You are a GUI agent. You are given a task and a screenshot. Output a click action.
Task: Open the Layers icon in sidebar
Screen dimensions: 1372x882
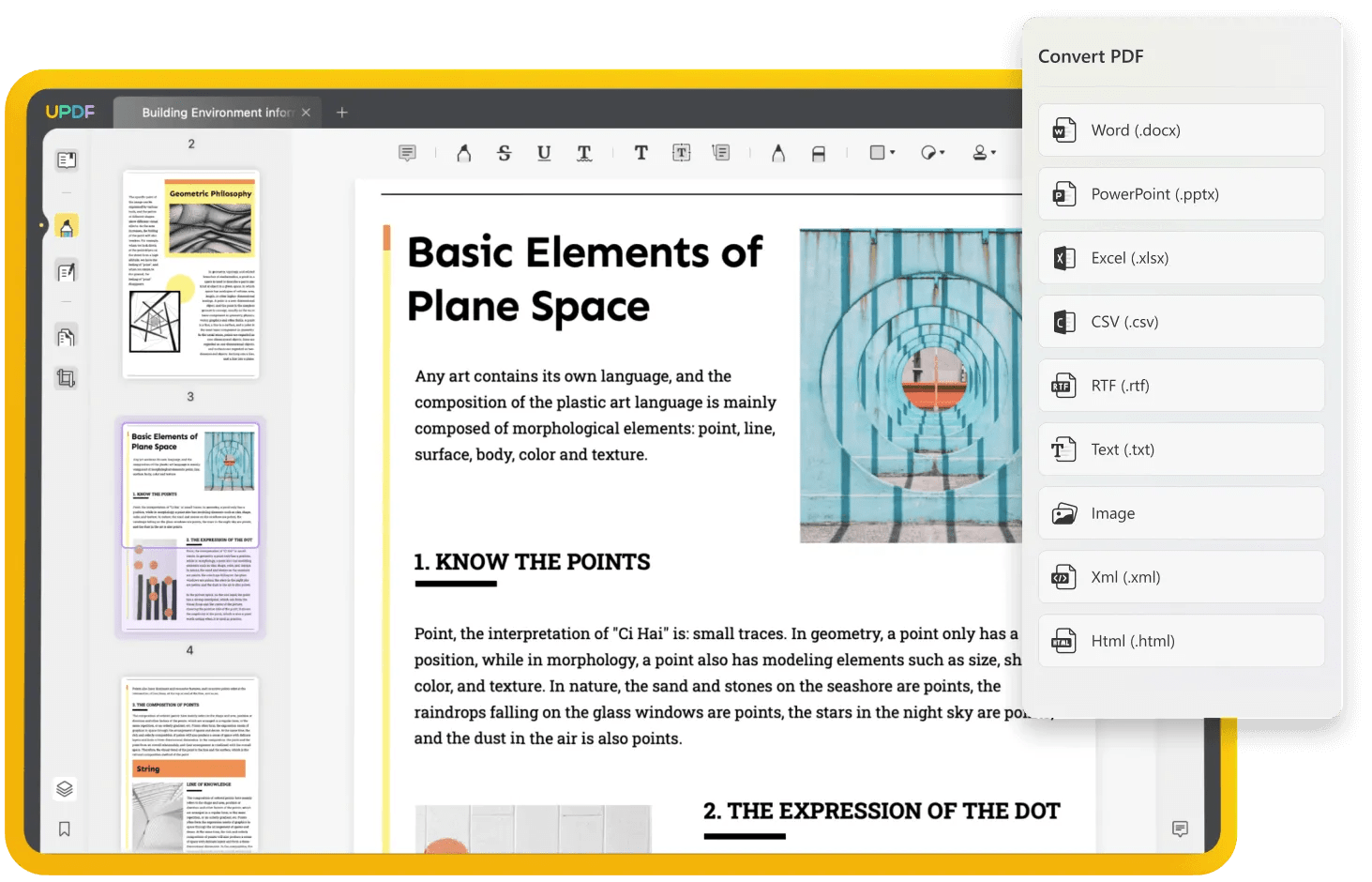(65, 788)
